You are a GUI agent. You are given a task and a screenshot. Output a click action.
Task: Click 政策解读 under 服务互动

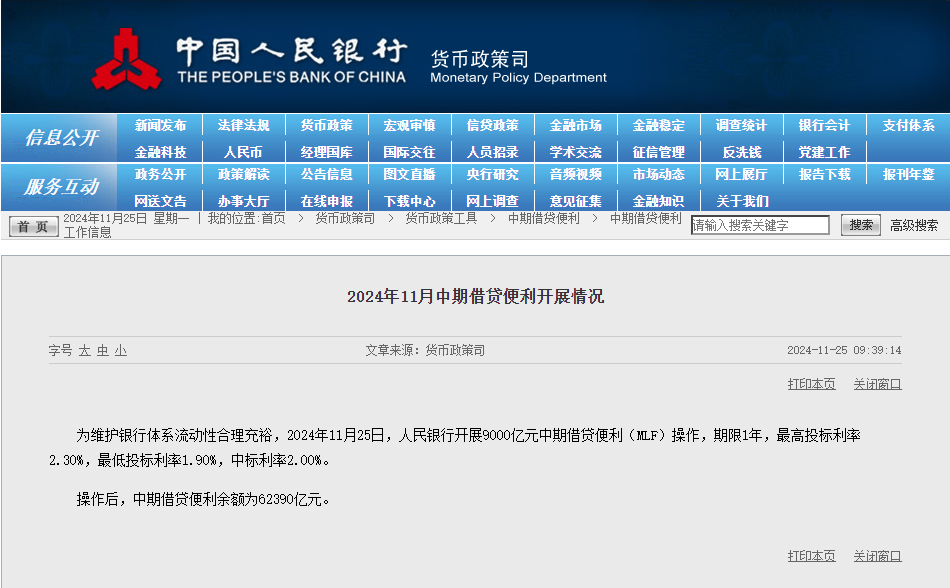pyautogui.click(x=243, y=175)
